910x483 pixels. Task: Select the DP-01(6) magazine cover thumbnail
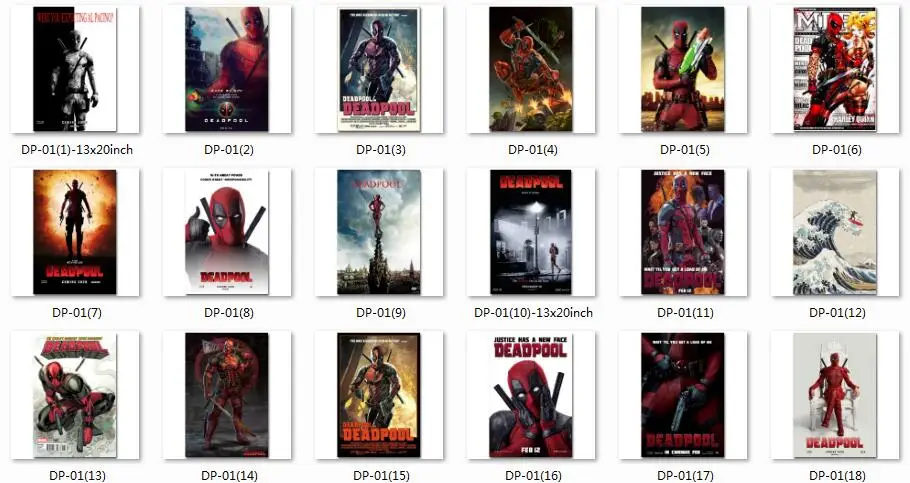[835, 69]
